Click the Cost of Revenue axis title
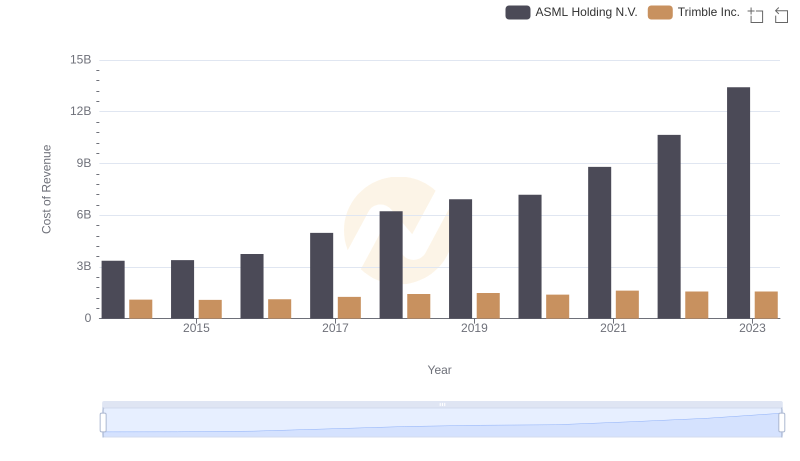 pos(46,189)
